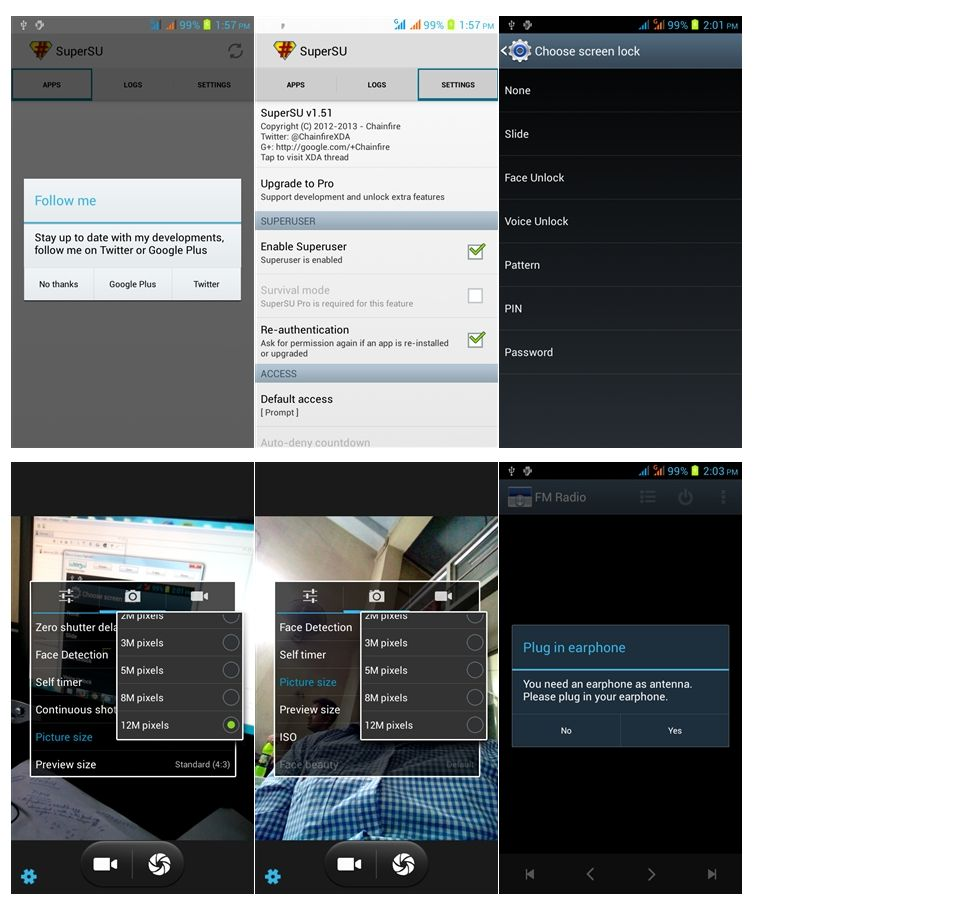Tap shutter button in camera view with checkered shirt
Viewport: 979px width, 909px height.
[403, 864]
